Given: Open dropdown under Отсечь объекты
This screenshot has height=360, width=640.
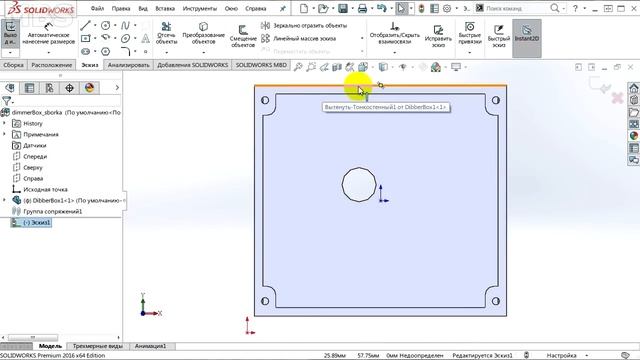Looking at the screenshot, I should [x=166, y=52].
